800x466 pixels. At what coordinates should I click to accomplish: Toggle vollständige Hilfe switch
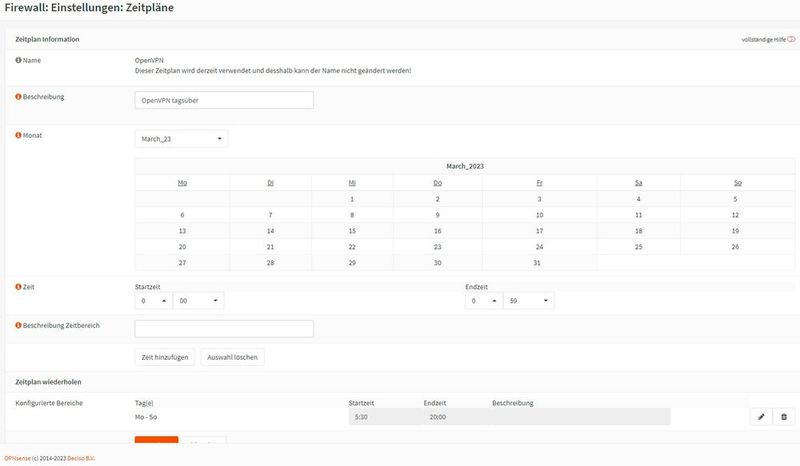pos(791,39)
